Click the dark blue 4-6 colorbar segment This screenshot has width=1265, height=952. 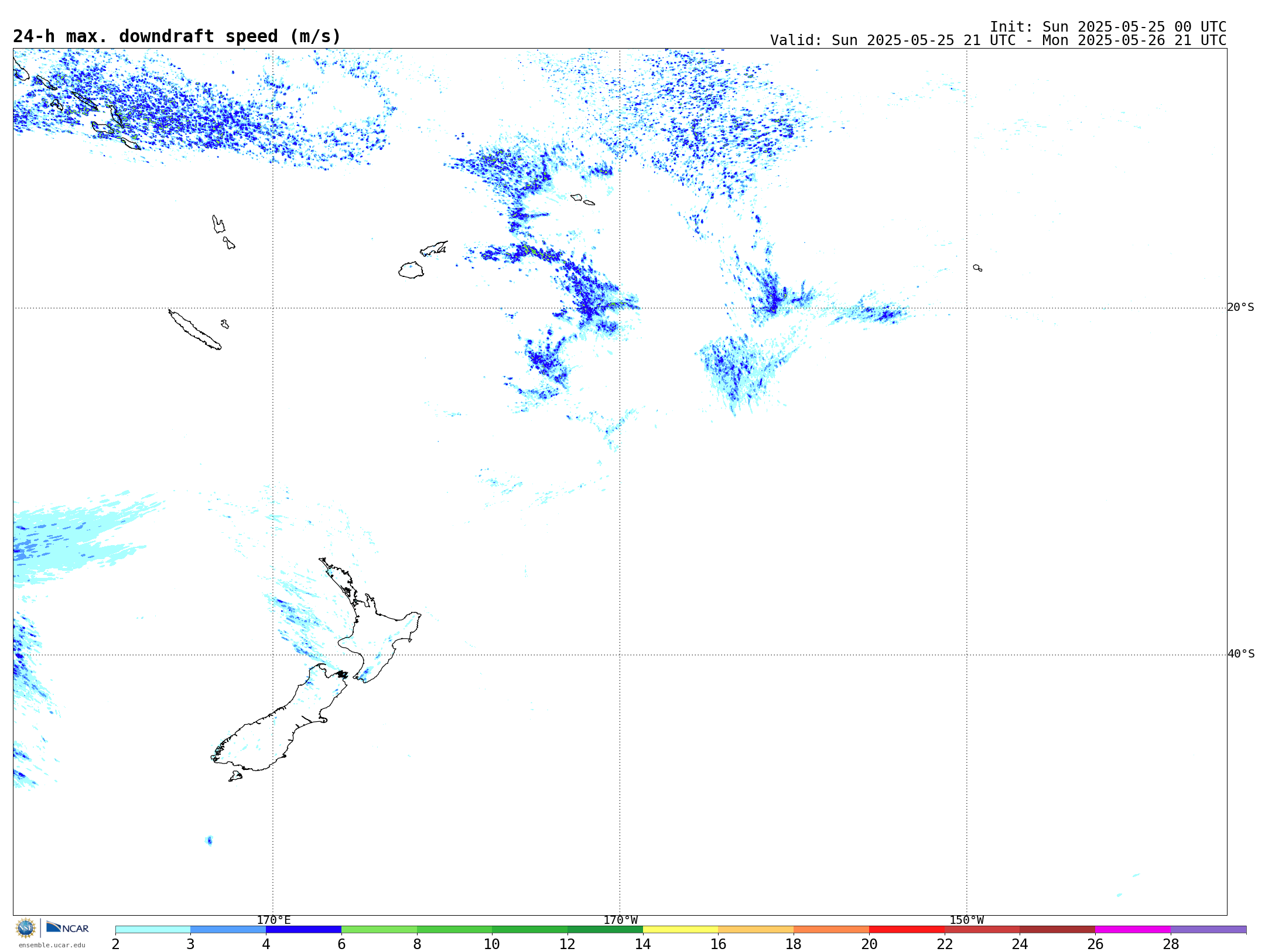click(x=303, y=930)
